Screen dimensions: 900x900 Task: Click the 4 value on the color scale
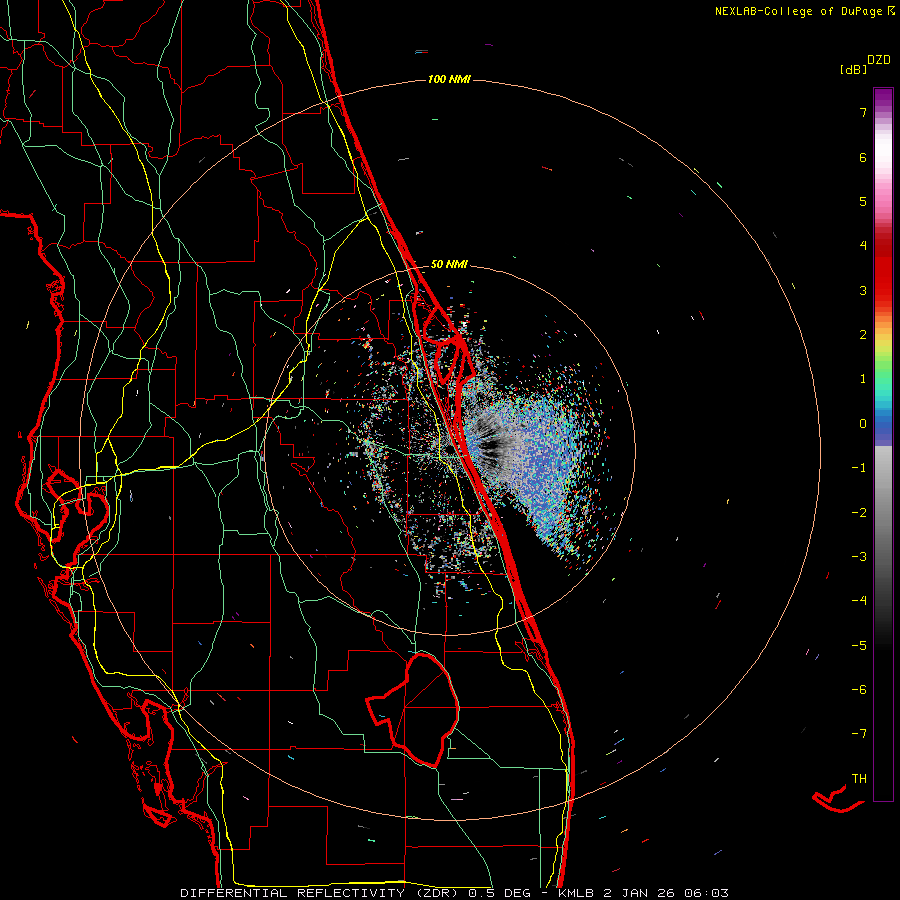click(x=863, y=246)
